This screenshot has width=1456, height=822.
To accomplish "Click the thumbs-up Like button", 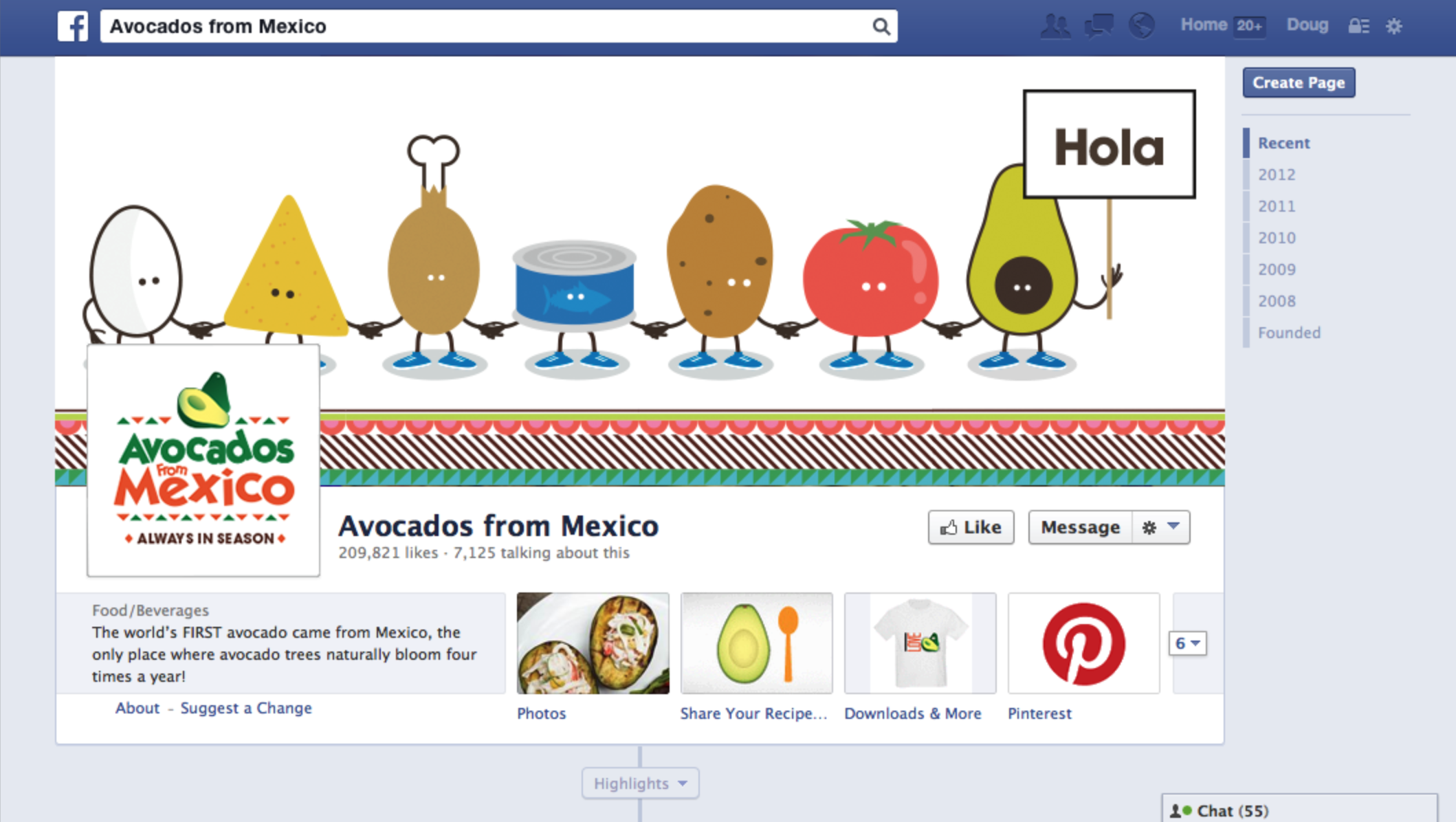I will (x=971, y=527).
